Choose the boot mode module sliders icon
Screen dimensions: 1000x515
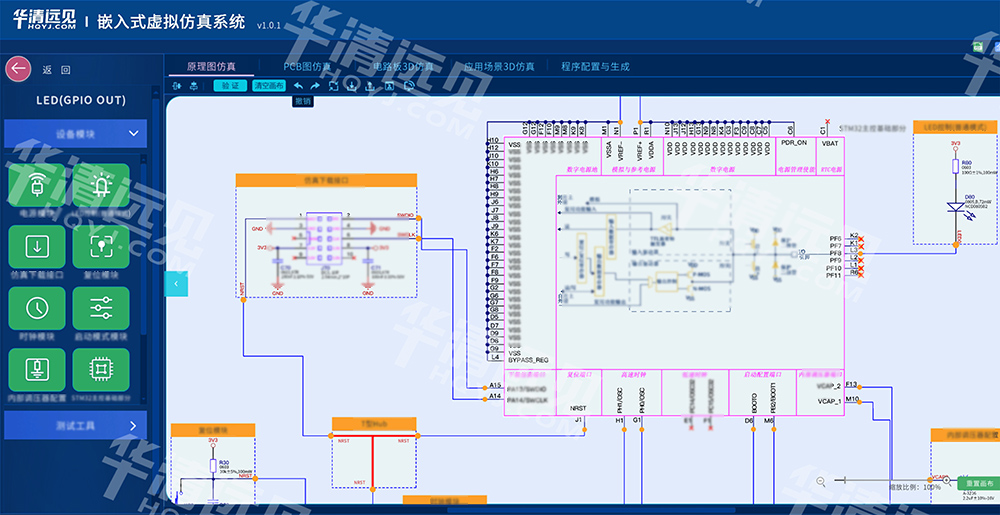coord(101,309)
